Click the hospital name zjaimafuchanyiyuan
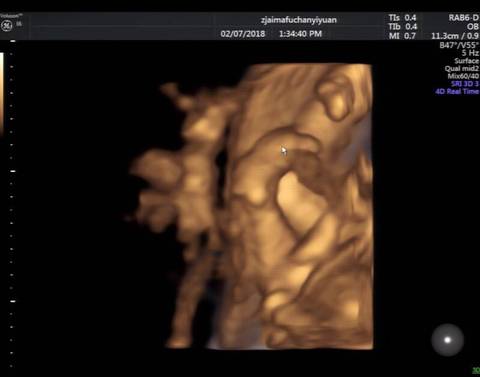Image resolution: width=480 pixels, height=377 pixels. tap(299, 20)
